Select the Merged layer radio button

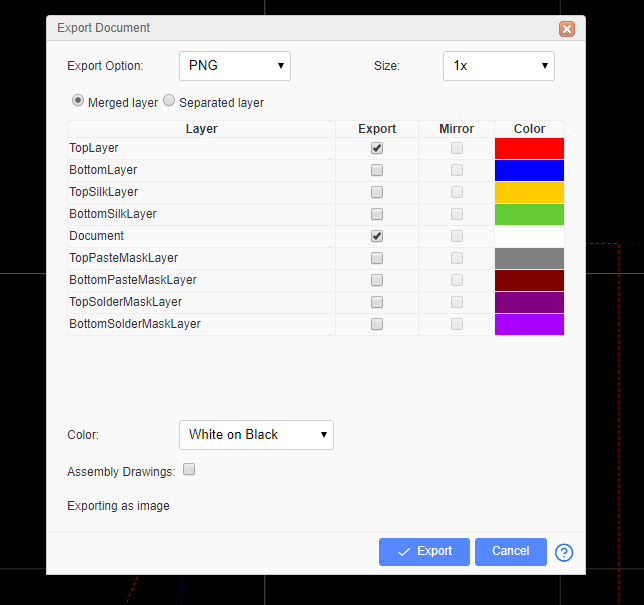tap(78, 101)
